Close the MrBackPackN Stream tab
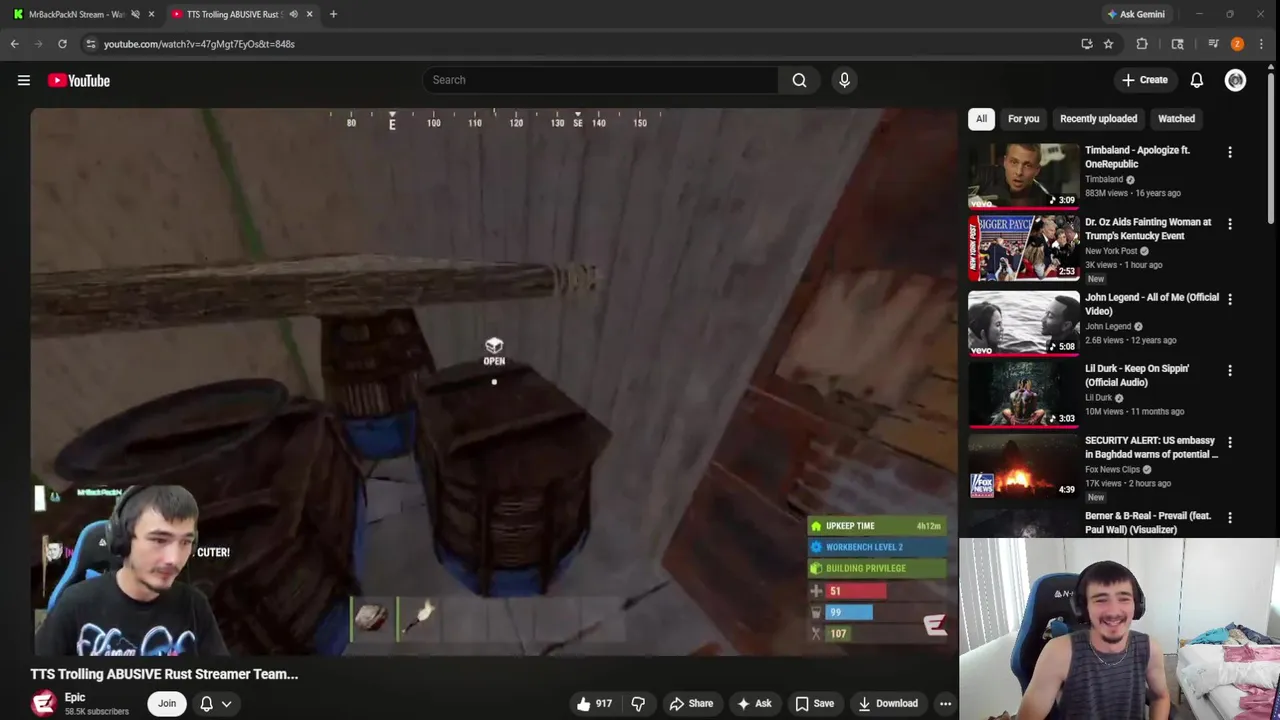 pyautogui.click(x=151, y=14)
